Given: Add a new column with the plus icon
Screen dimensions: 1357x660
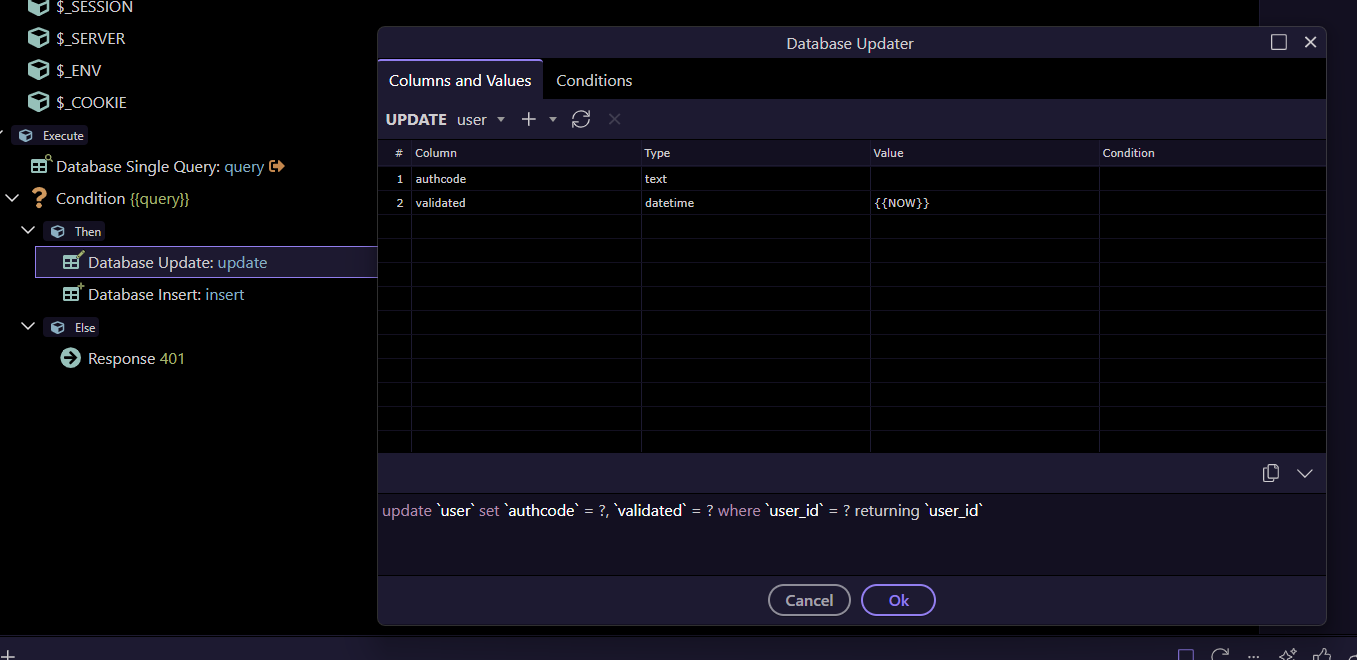Looking at the screenshot, I should [x=528, y=119].
